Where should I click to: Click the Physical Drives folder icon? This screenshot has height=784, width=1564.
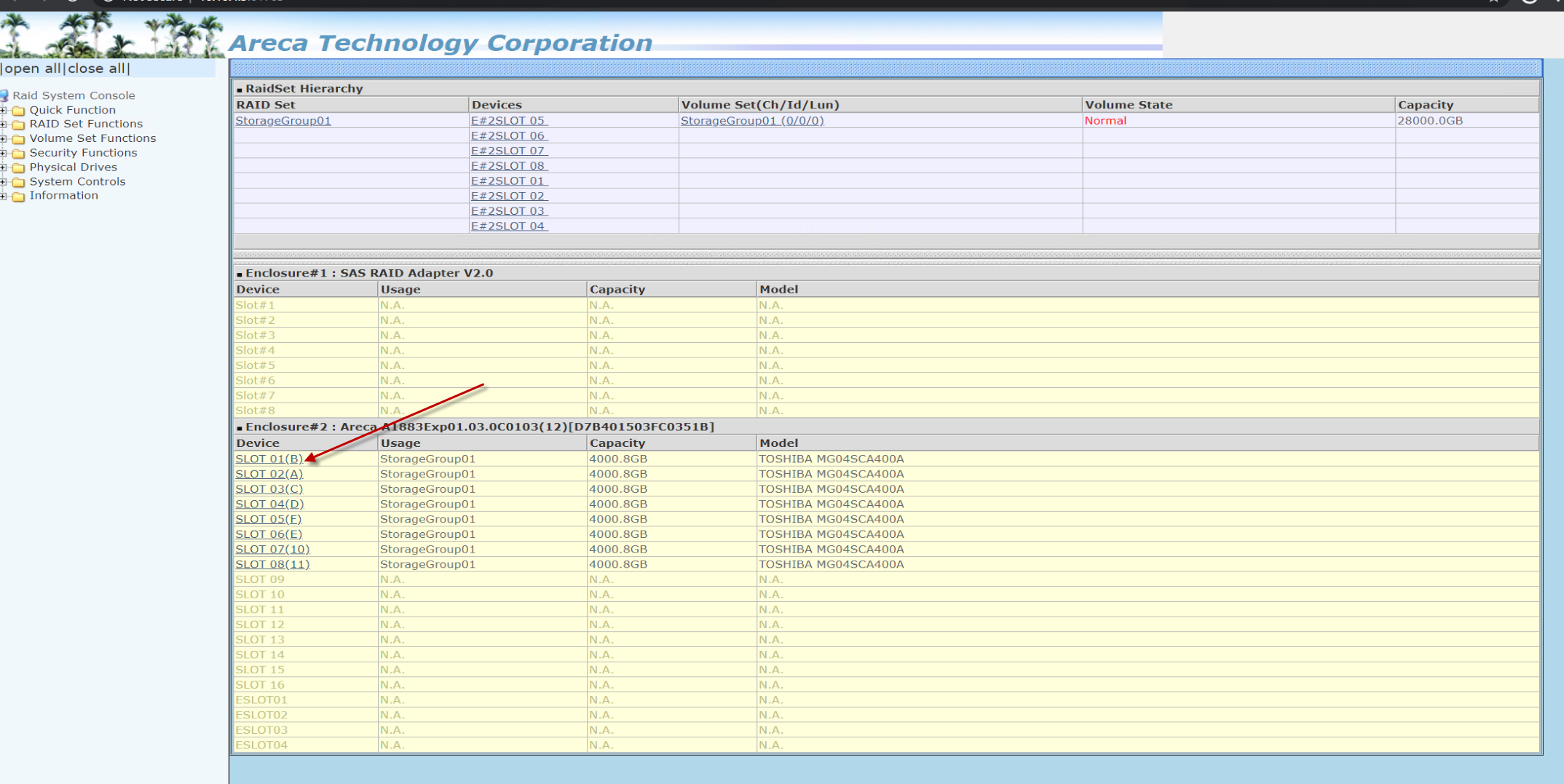[19, 168]
